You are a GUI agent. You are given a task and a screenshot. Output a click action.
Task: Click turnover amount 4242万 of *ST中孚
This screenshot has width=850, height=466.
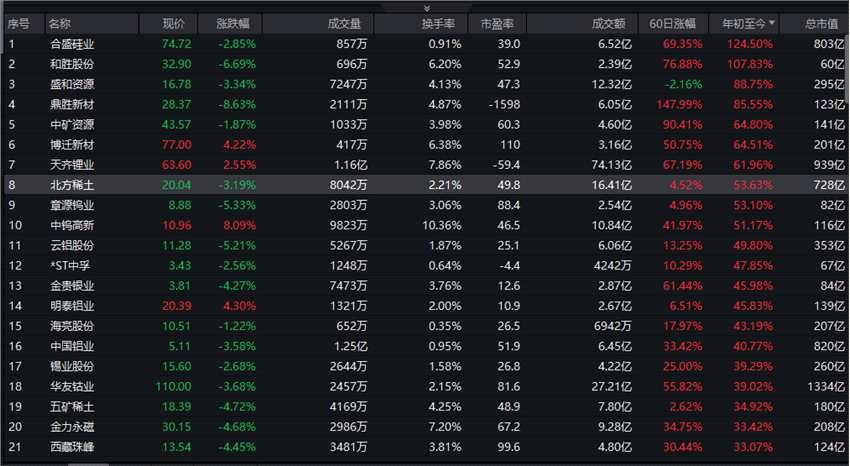[613, 266]
